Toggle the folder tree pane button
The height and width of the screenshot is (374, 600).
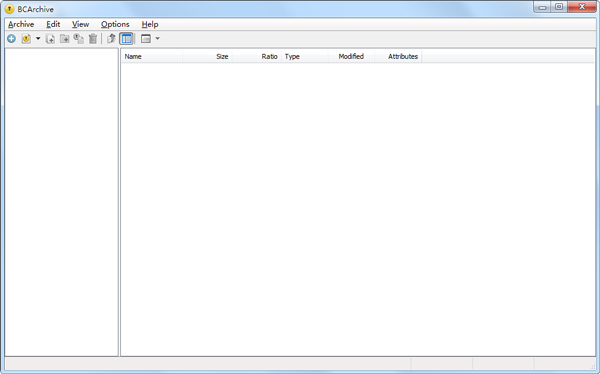pos(126,39)
